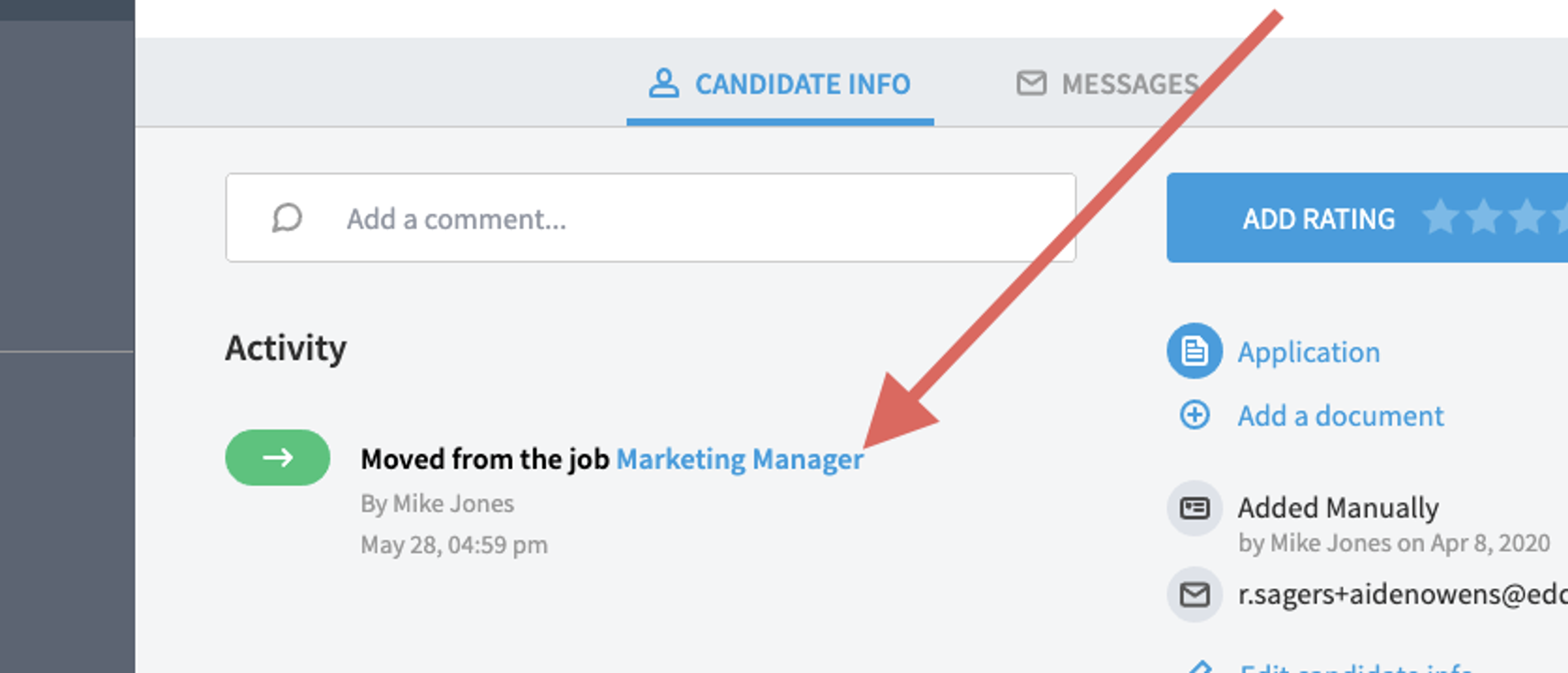Click the blue Application document icon
Image resolution: width=1568 pixels, height=673 pixels.
point(1194,351)
